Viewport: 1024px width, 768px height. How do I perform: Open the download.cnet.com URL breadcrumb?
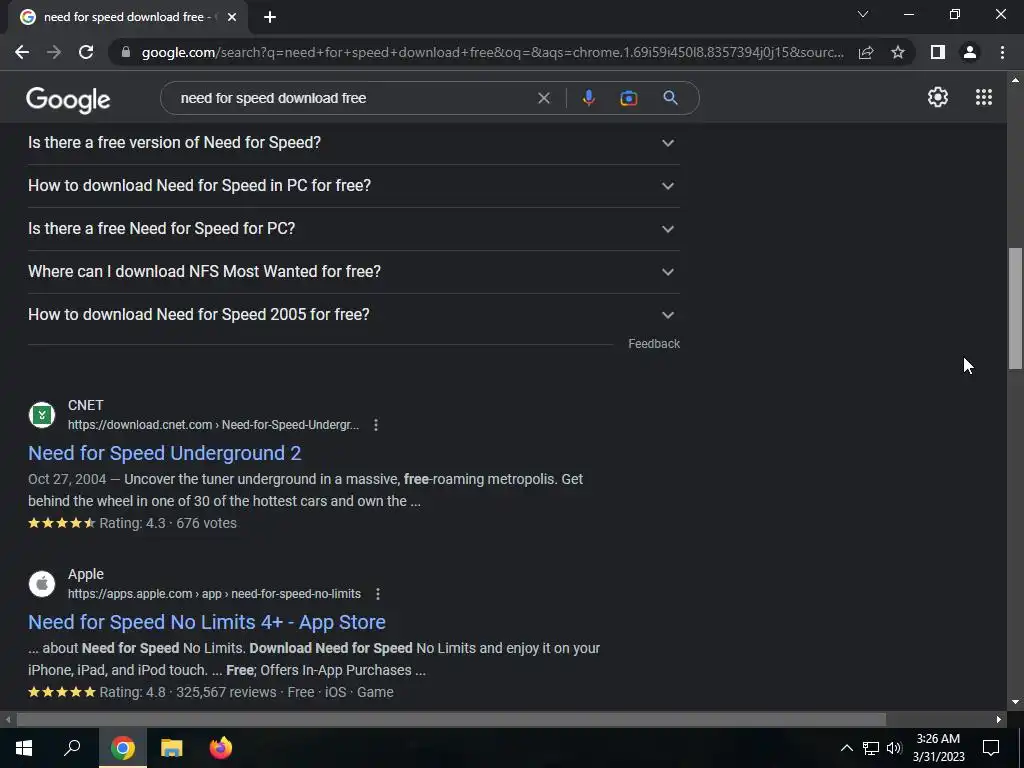pos(213,425)
